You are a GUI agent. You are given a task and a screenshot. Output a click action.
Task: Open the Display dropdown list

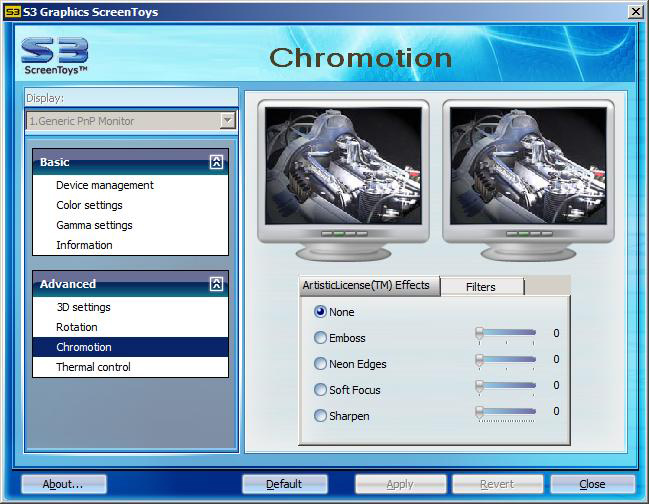click(227, 121)
